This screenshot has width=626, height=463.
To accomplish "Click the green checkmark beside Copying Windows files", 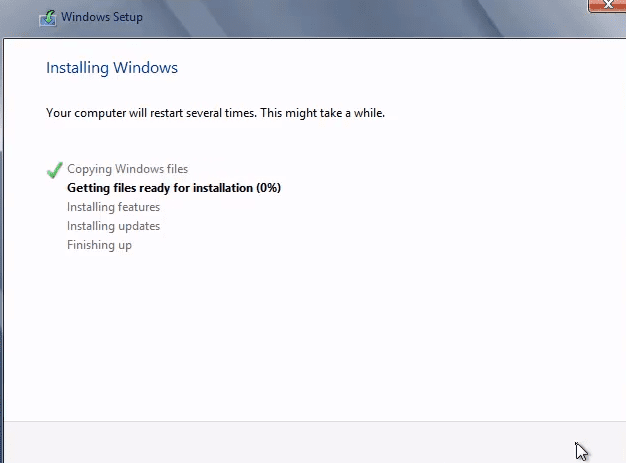I will 54,170.
